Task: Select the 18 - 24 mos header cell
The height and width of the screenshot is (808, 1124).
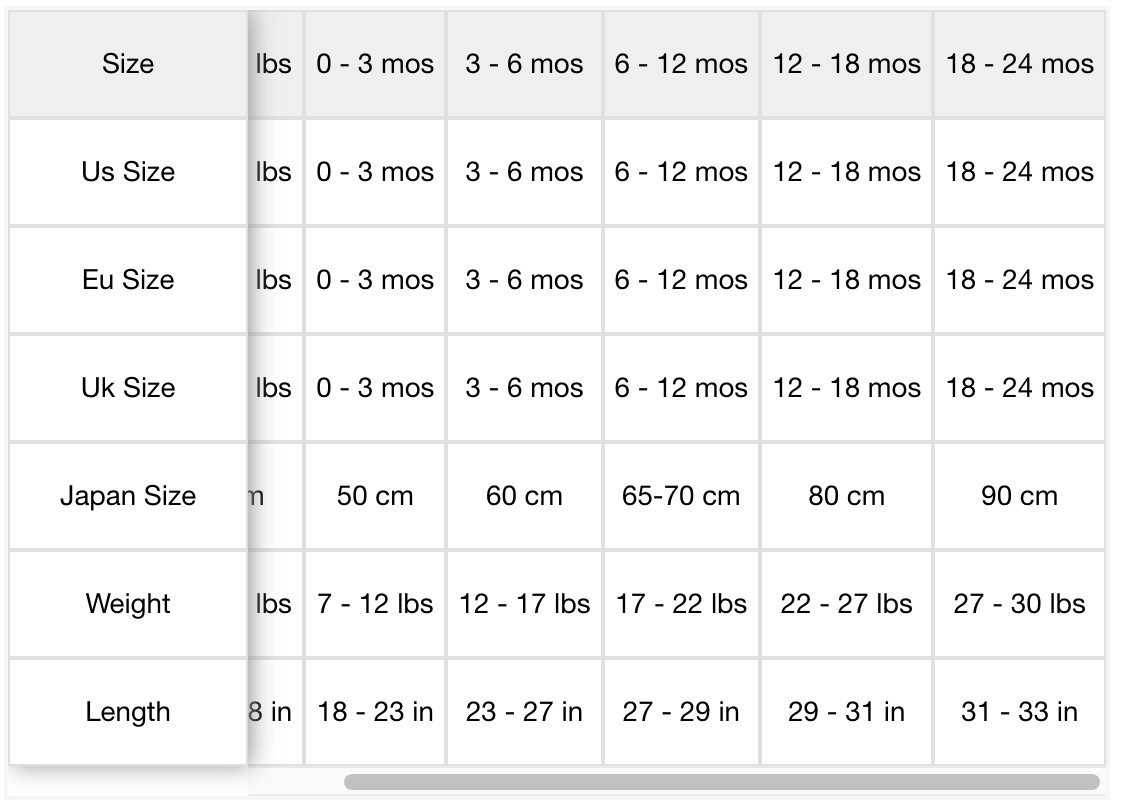Action: tap(1019, 64)
